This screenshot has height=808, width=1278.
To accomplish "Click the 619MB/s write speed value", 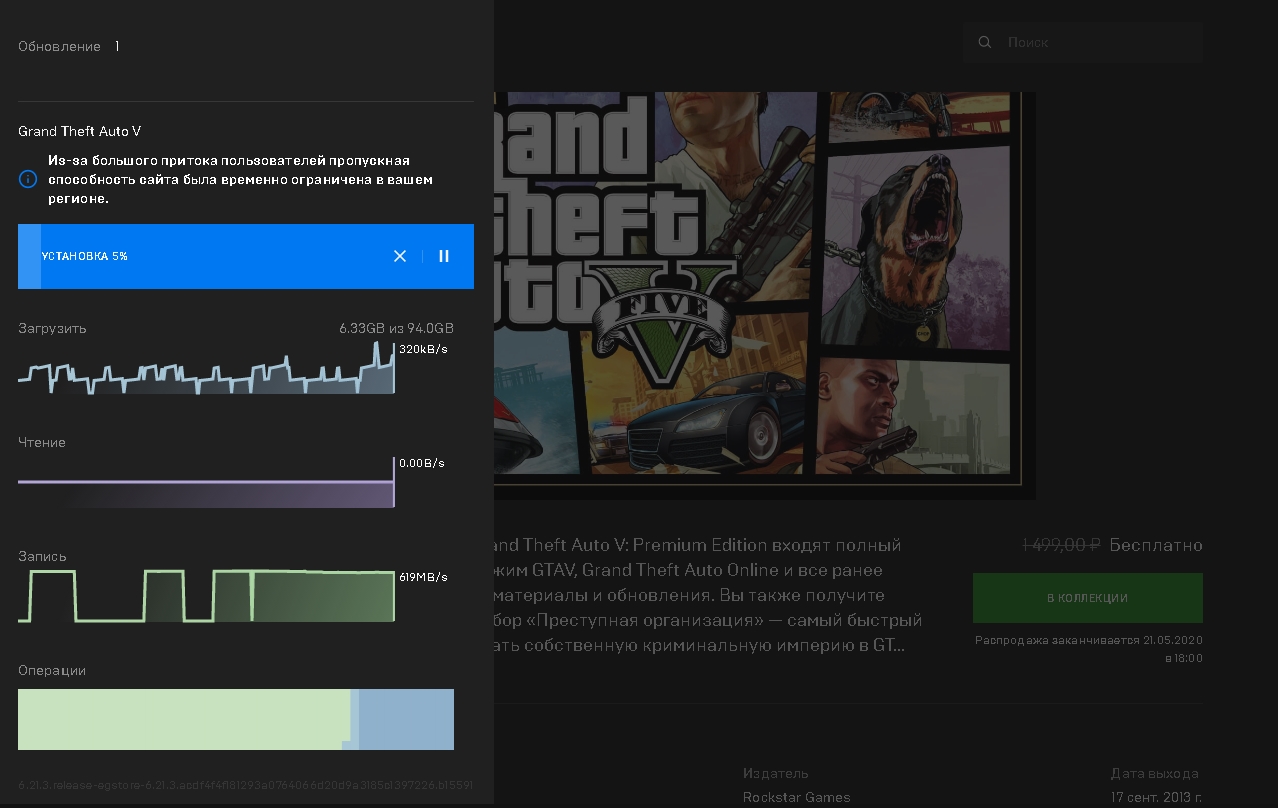I will coord(423,577).
